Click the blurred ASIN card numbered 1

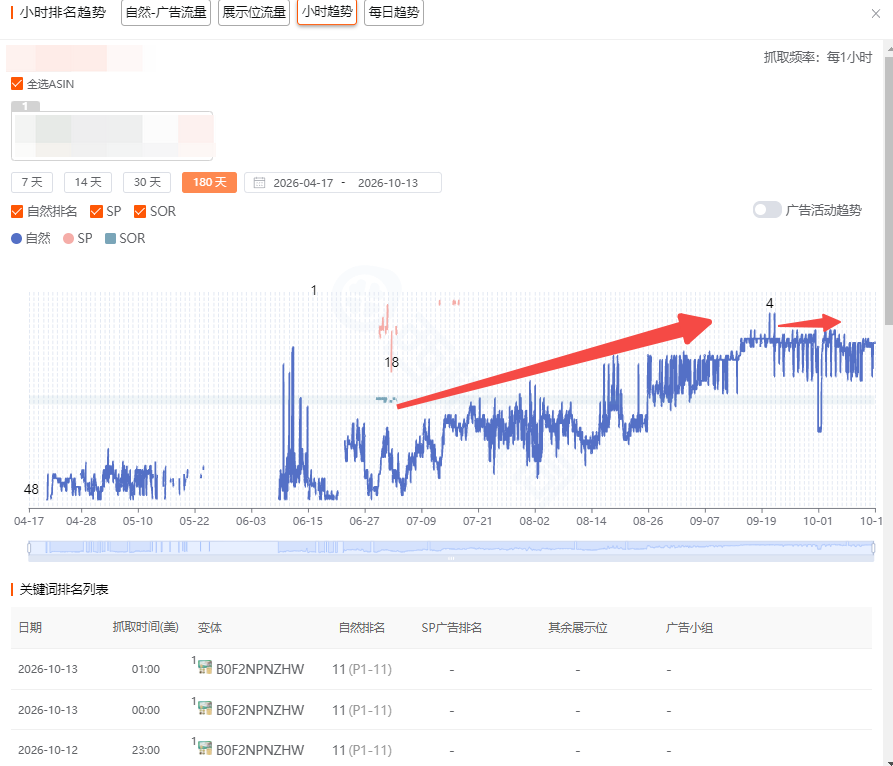(112, 136)
